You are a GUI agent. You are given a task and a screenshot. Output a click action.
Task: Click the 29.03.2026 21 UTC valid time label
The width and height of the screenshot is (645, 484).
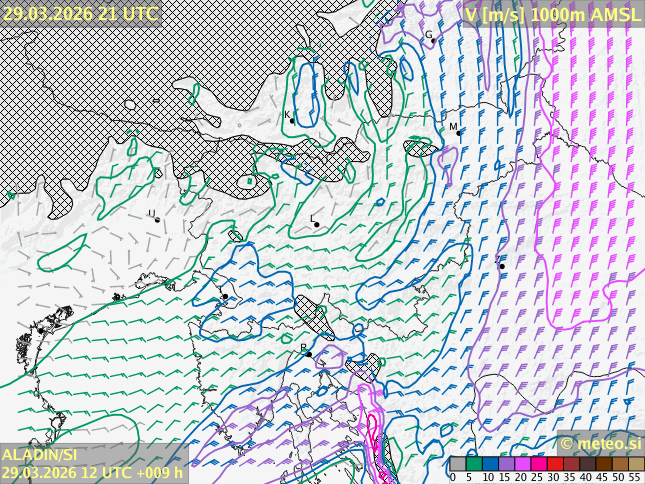(80, 13)
